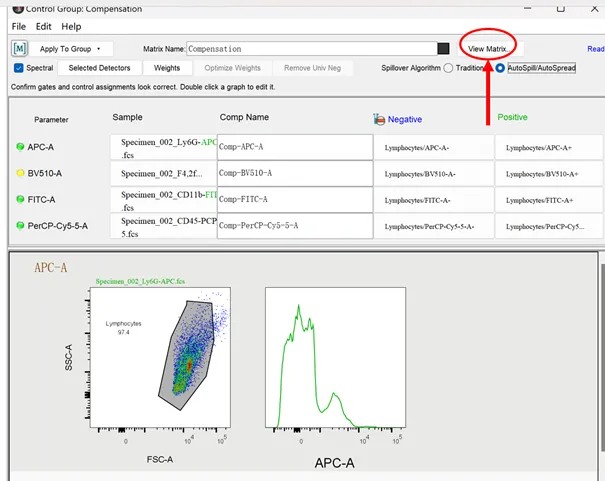Click the [M] matrix icon
Viewport: 605px width, 481px height.
coord(20,48)
